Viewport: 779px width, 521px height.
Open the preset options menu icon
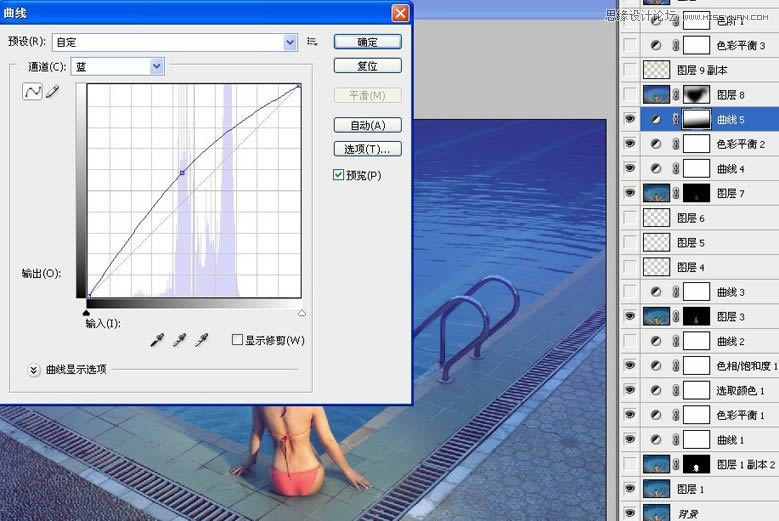click(x=312, y=42)
